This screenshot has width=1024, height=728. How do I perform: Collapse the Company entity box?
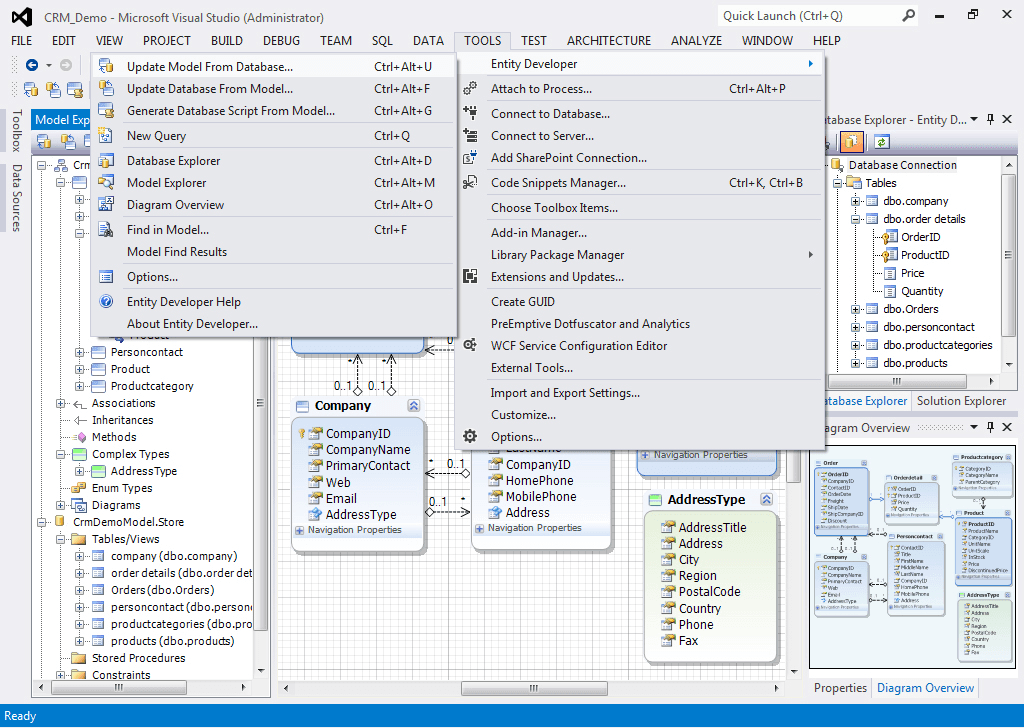pyautogui.click(x=413, y=405)
